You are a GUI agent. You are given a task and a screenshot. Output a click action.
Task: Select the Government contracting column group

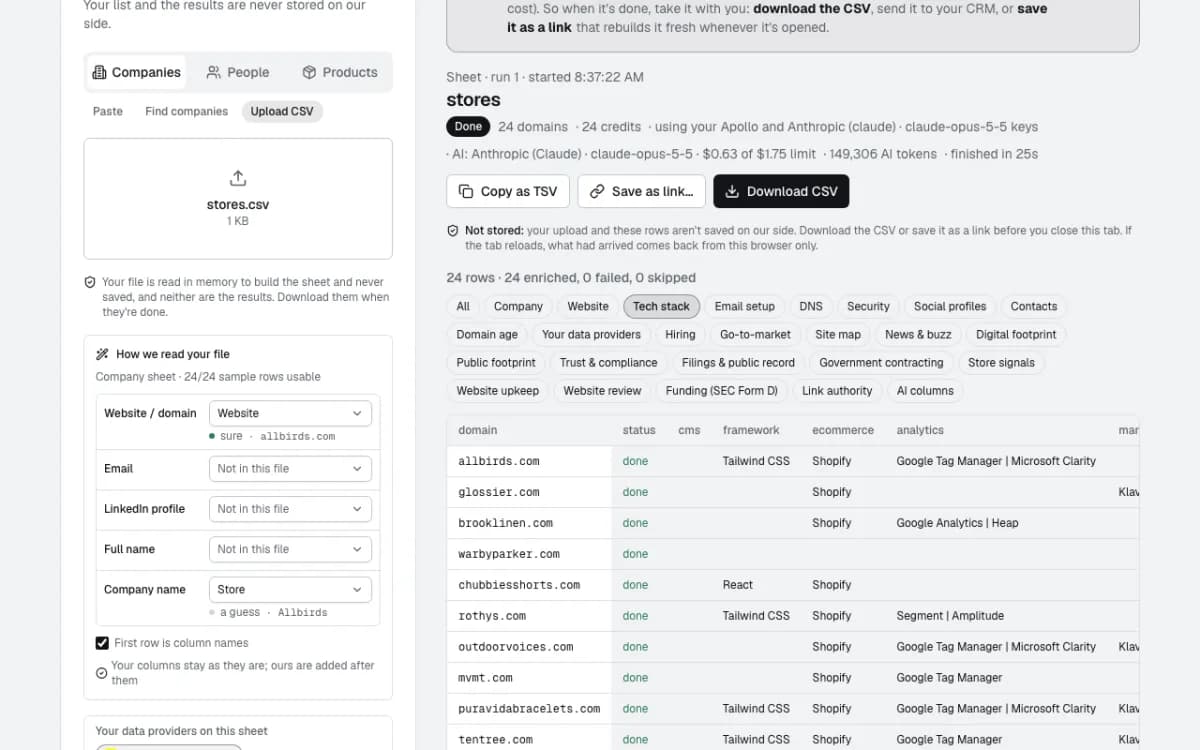881,362
